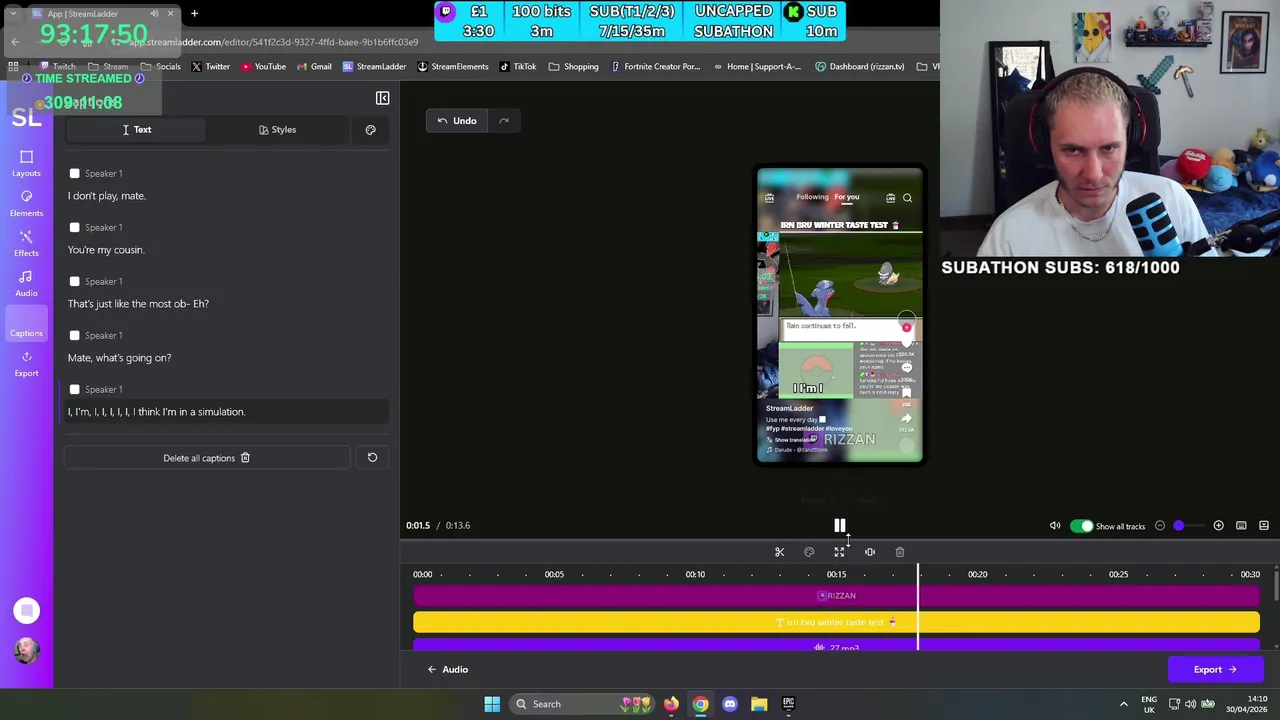
Task: Open File Explorer from the taskbar
Action: click(759, 704)
